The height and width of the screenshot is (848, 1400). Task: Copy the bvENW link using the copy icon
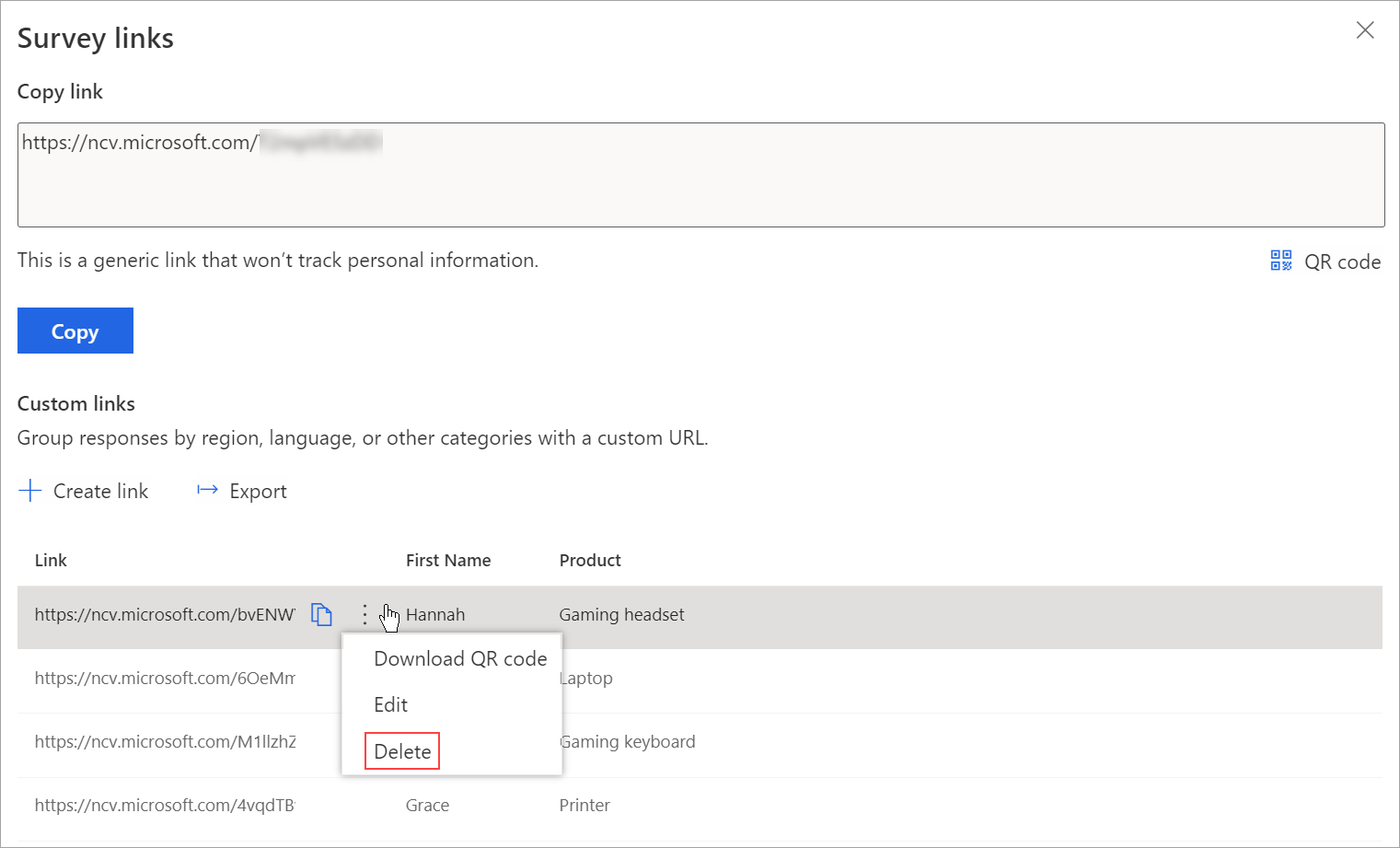coord(321,613)
